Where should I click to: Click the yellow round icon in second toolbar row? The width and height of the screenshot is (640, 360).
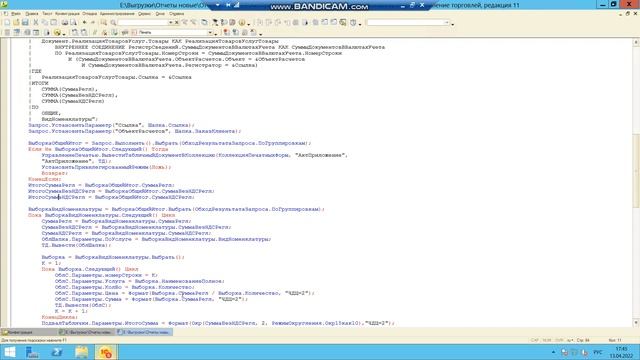tap(57, 32)
